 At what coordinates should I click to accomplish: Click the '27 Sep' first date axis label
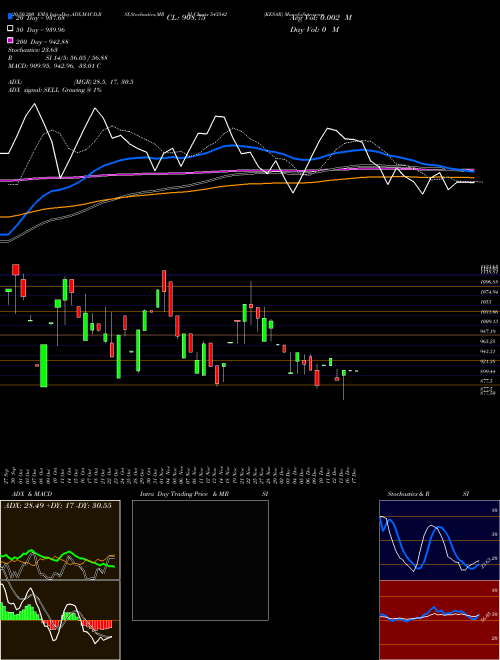pyautogui.click(x=8, y=476)
